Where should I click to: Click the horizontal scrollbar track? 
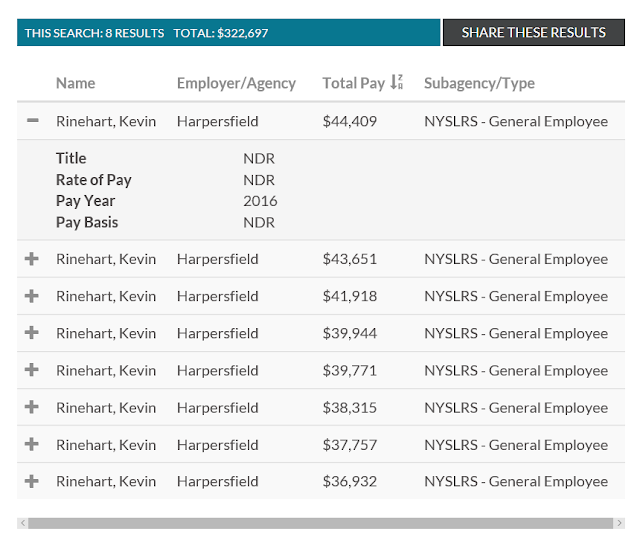[x=320, y=523]
